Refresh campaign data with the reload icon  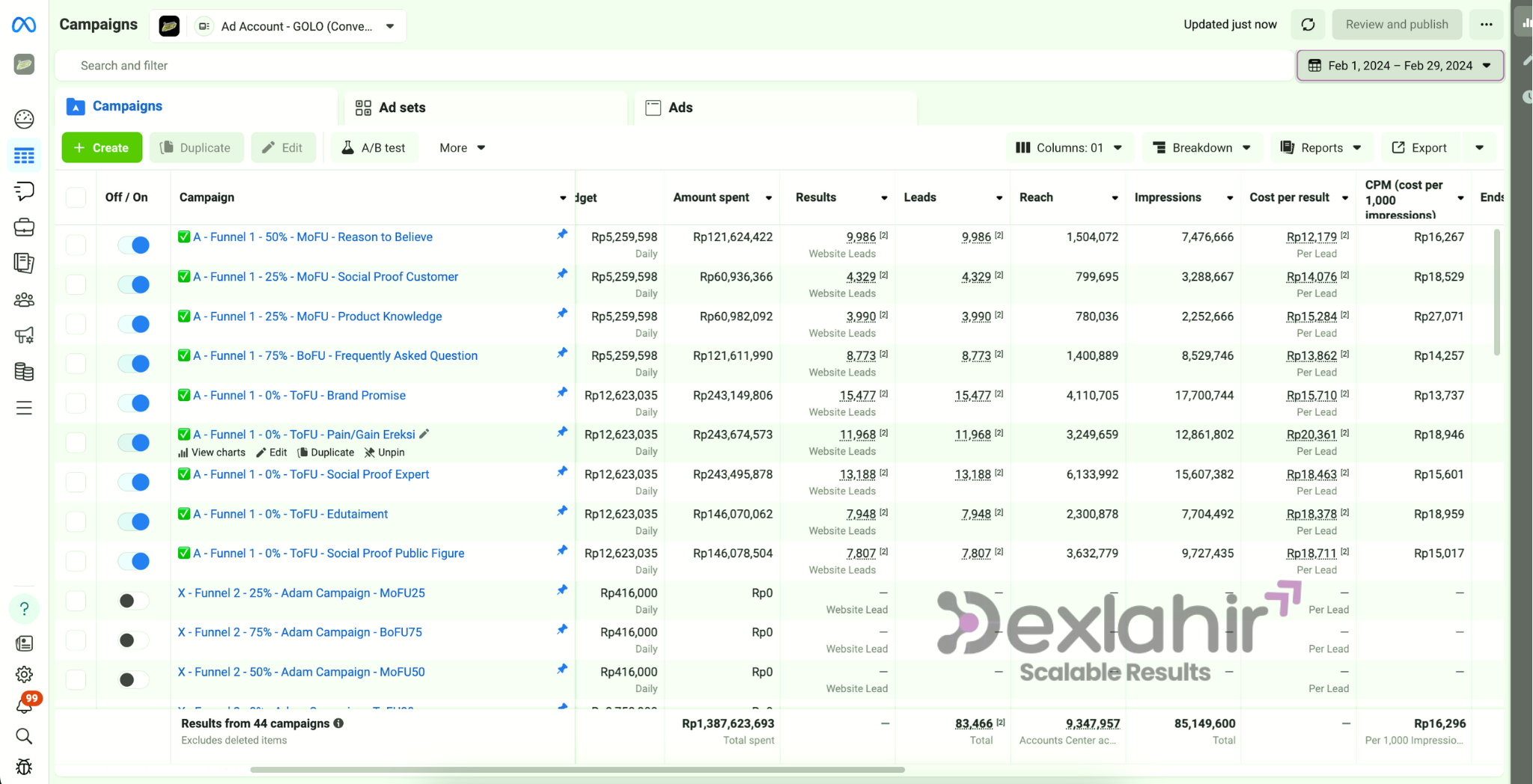1308,25
